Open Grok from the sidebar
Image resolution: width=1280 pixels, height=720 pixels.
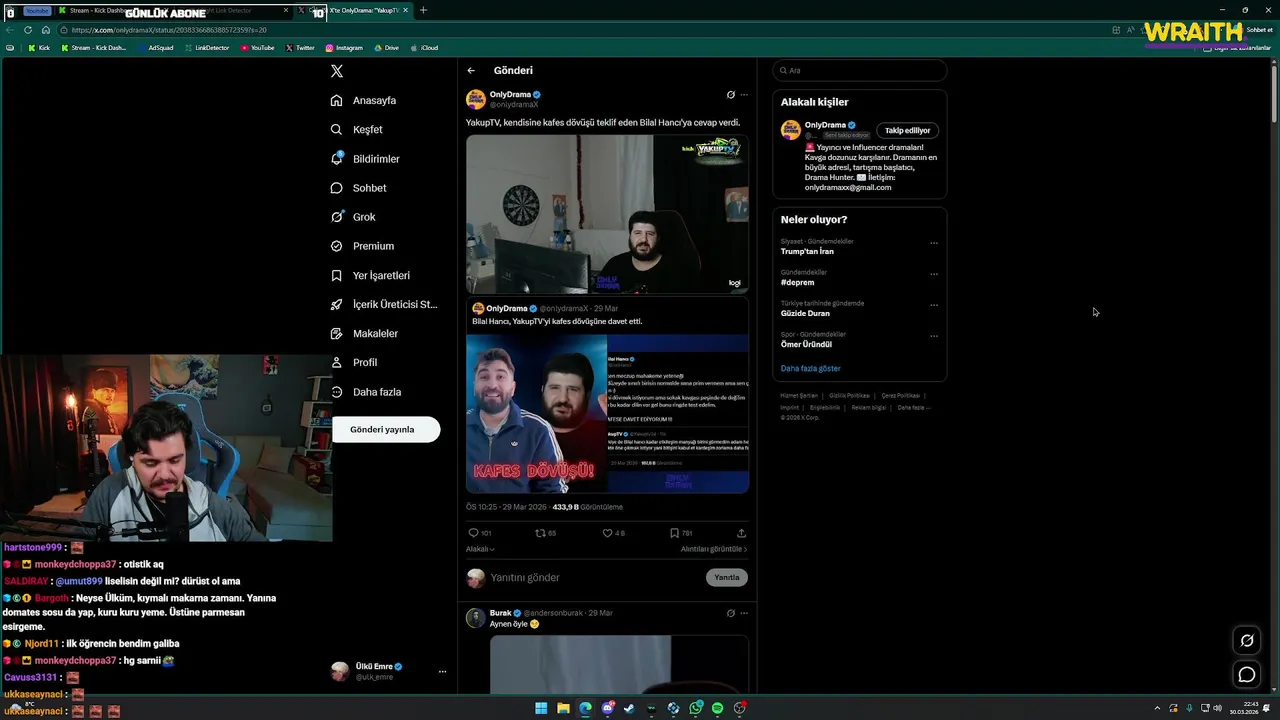tap(353, 217)
